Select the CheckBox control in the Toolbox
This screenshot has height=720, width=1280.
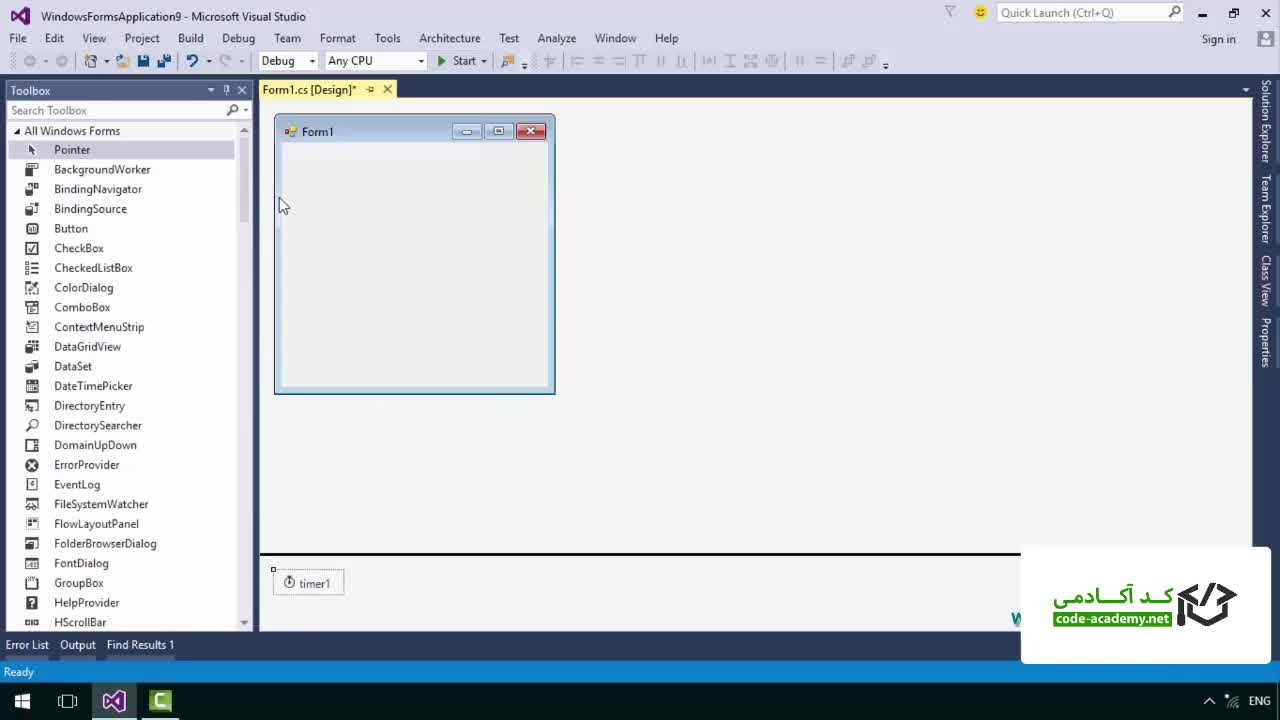[x=78, y=248]
